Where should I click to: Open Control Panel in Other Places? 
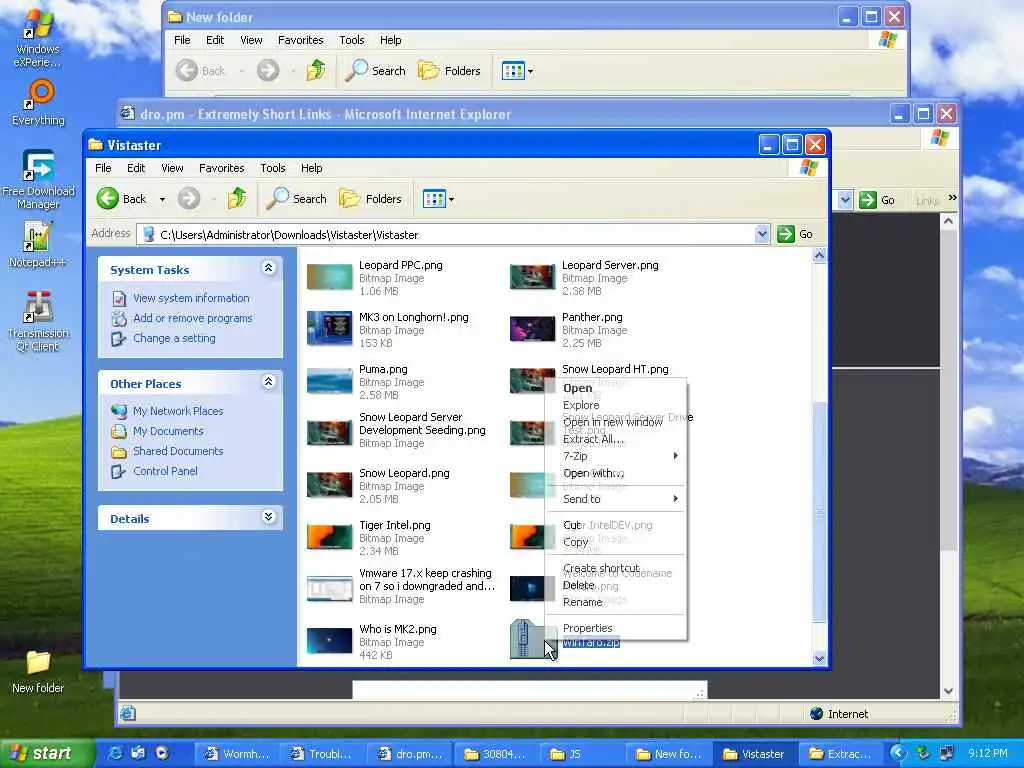pos(165,471)
